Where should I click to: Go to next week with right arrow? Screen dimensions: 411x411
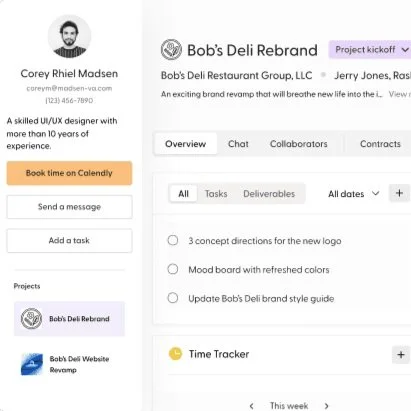click(x=326, y=406)
